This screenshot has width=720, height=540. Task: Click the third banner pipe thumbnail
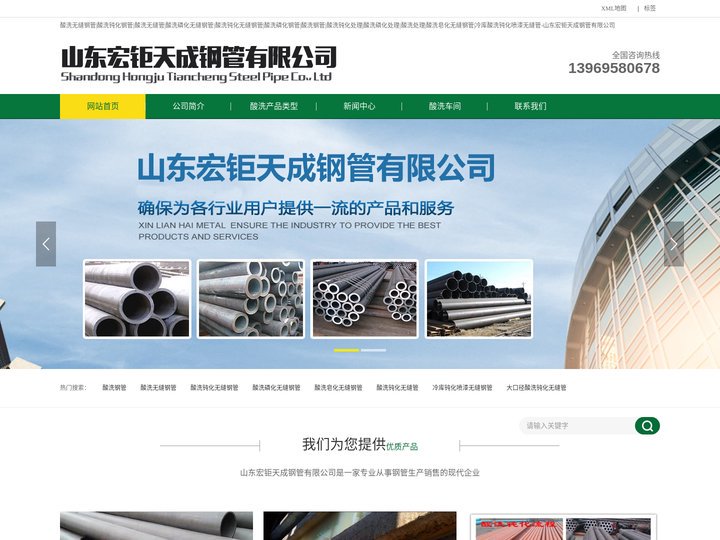365,299
